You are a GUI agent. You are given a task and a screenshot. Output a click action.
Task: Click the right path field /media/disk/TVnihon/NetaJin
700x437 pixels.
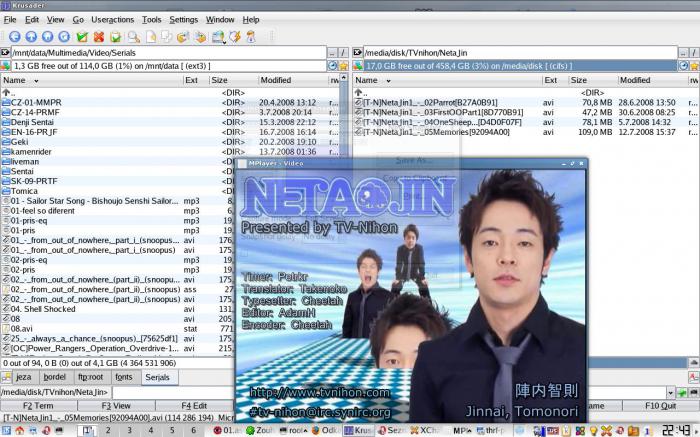[521, 53]
